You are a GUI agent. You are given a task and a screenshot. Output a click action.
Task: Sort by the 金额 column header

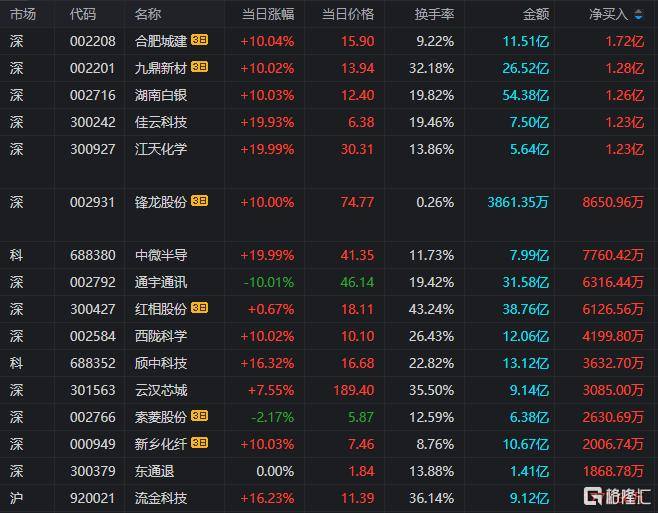click(535, 15)
